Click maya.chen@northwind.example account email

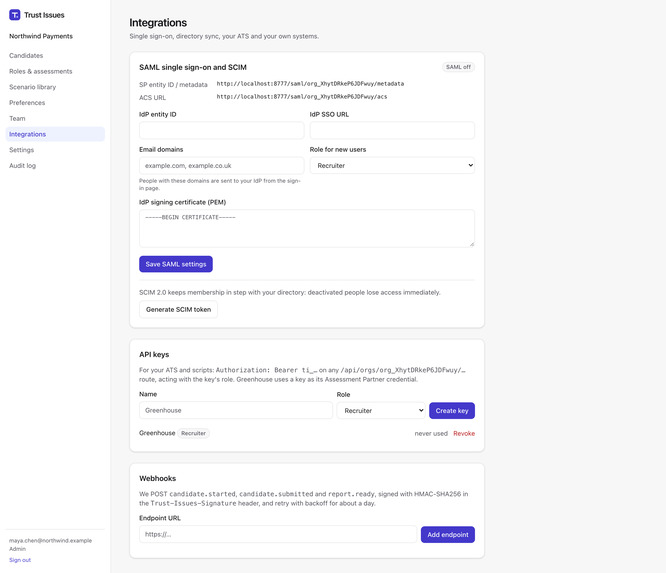(51, 541)
